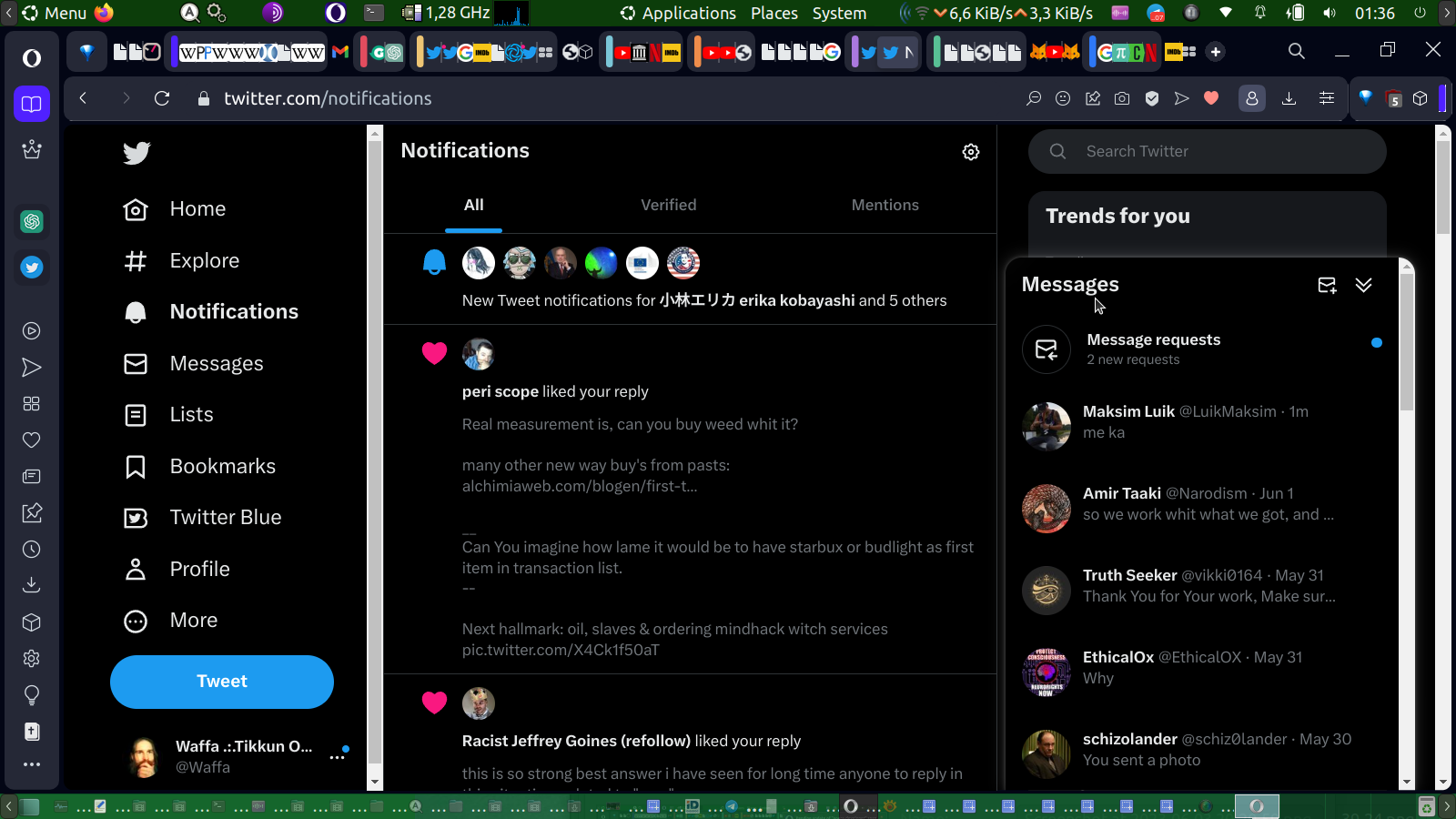Open Twitter in the Opera sidebar
1456x819 pixels.
tap(32, 268)
